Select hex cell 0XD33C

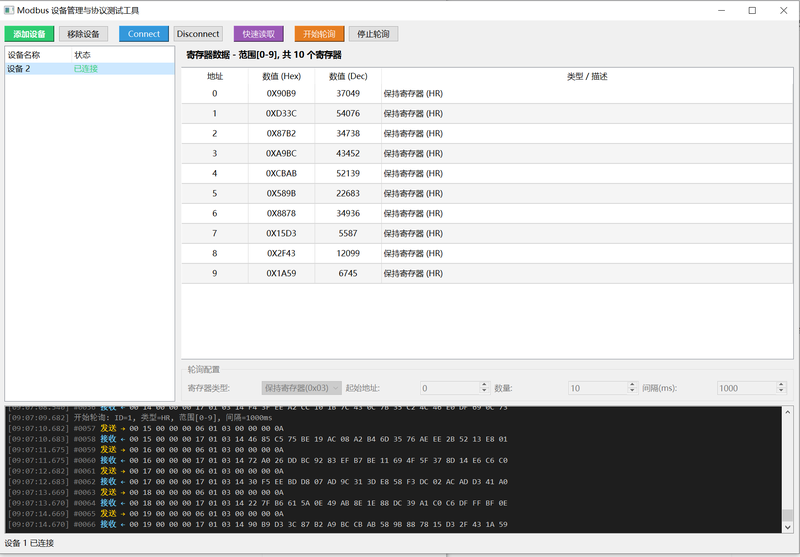[281, 114]
